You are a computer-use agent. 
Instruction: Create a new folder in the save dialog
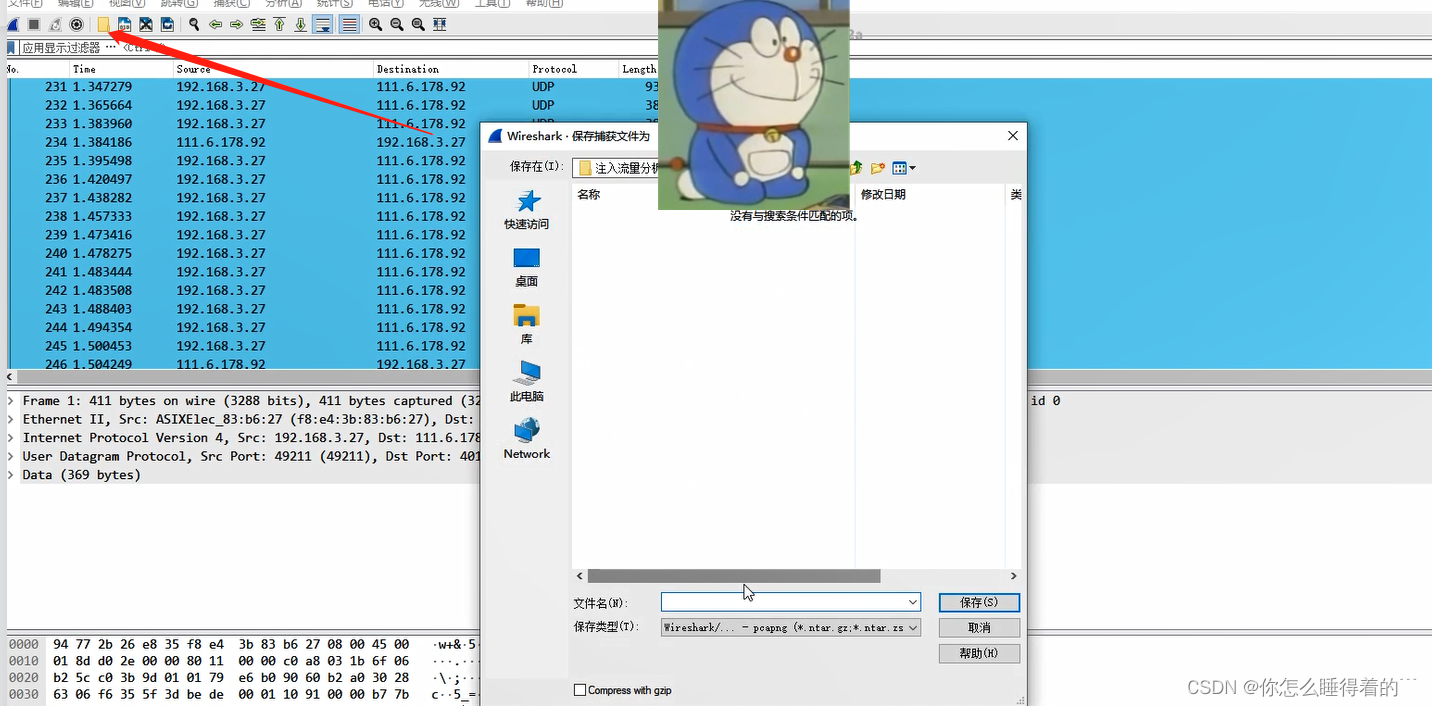(x=877, y=168)
